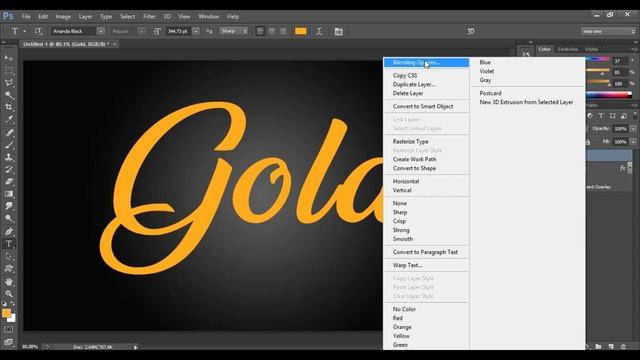This screenshot has width=640, height=360.
Task: Choose Blending Options from context menu
Action: point(426,62)
